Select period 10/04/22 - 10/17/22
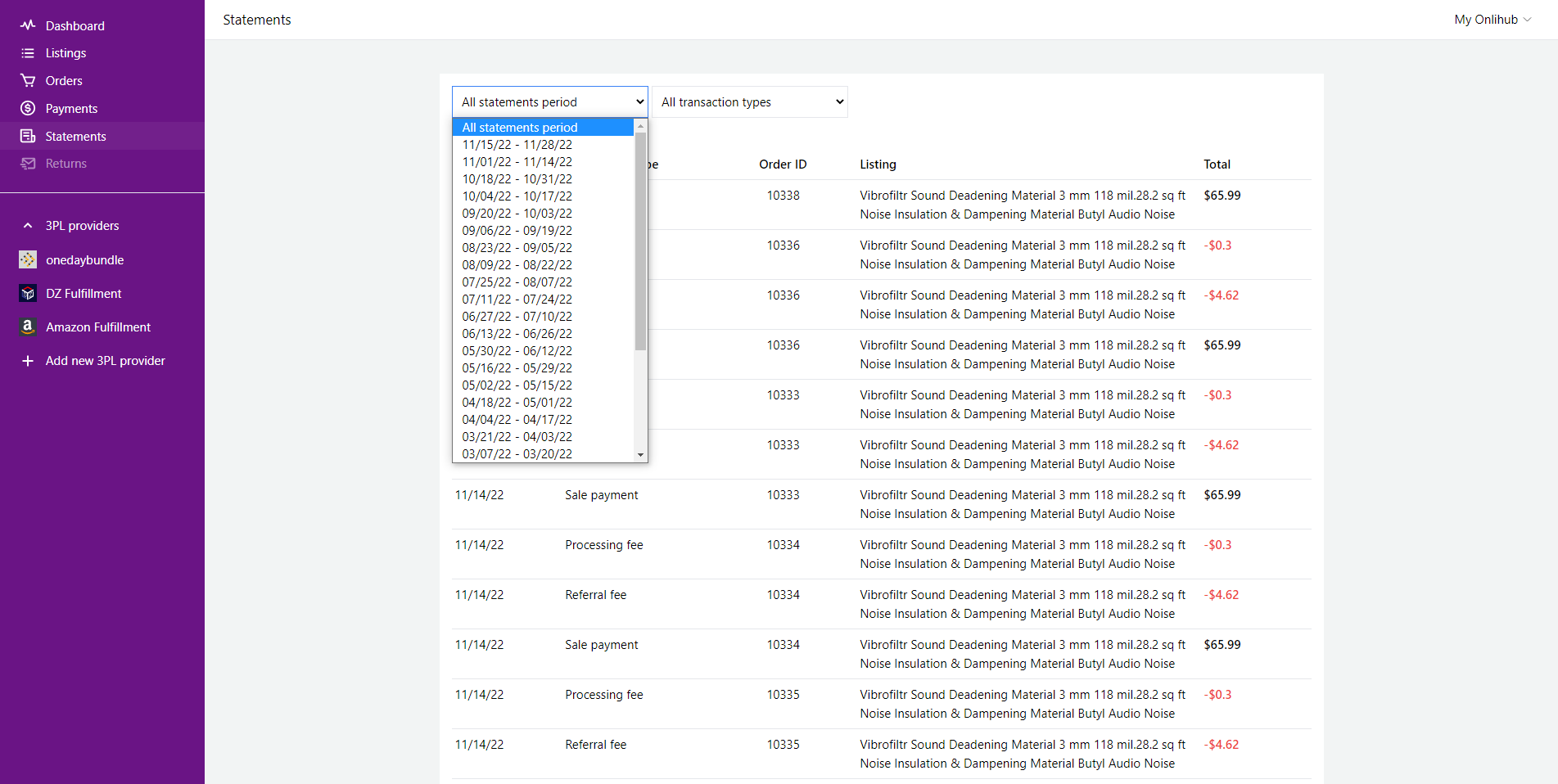Screen dimensions: 1558x784 (x=543, y=196)
